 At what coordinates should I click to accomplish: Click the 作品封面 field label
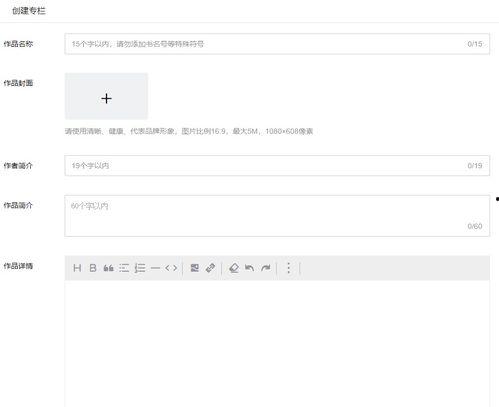(x=18, y=83)
